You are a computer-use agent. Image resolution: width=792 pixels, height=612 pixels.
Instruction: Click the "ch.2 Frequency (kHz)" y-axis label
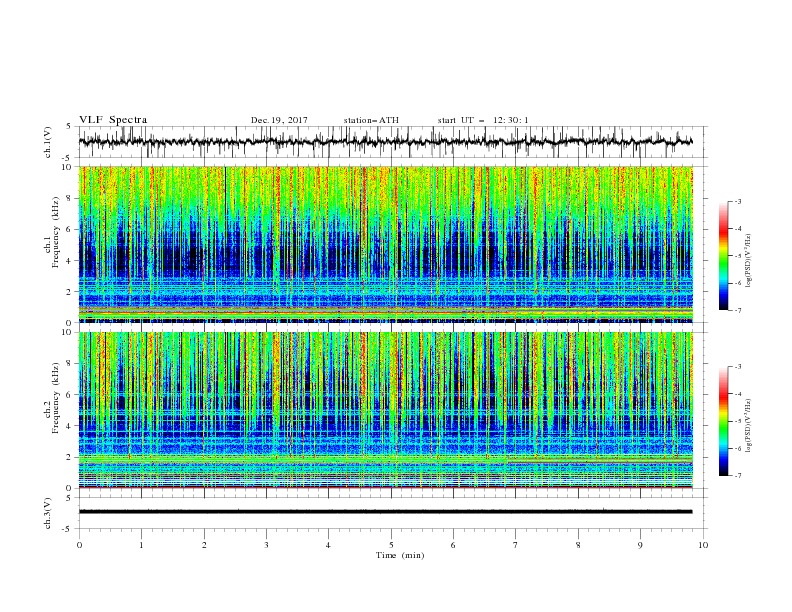pyautogui.click(x=52, y=398)
